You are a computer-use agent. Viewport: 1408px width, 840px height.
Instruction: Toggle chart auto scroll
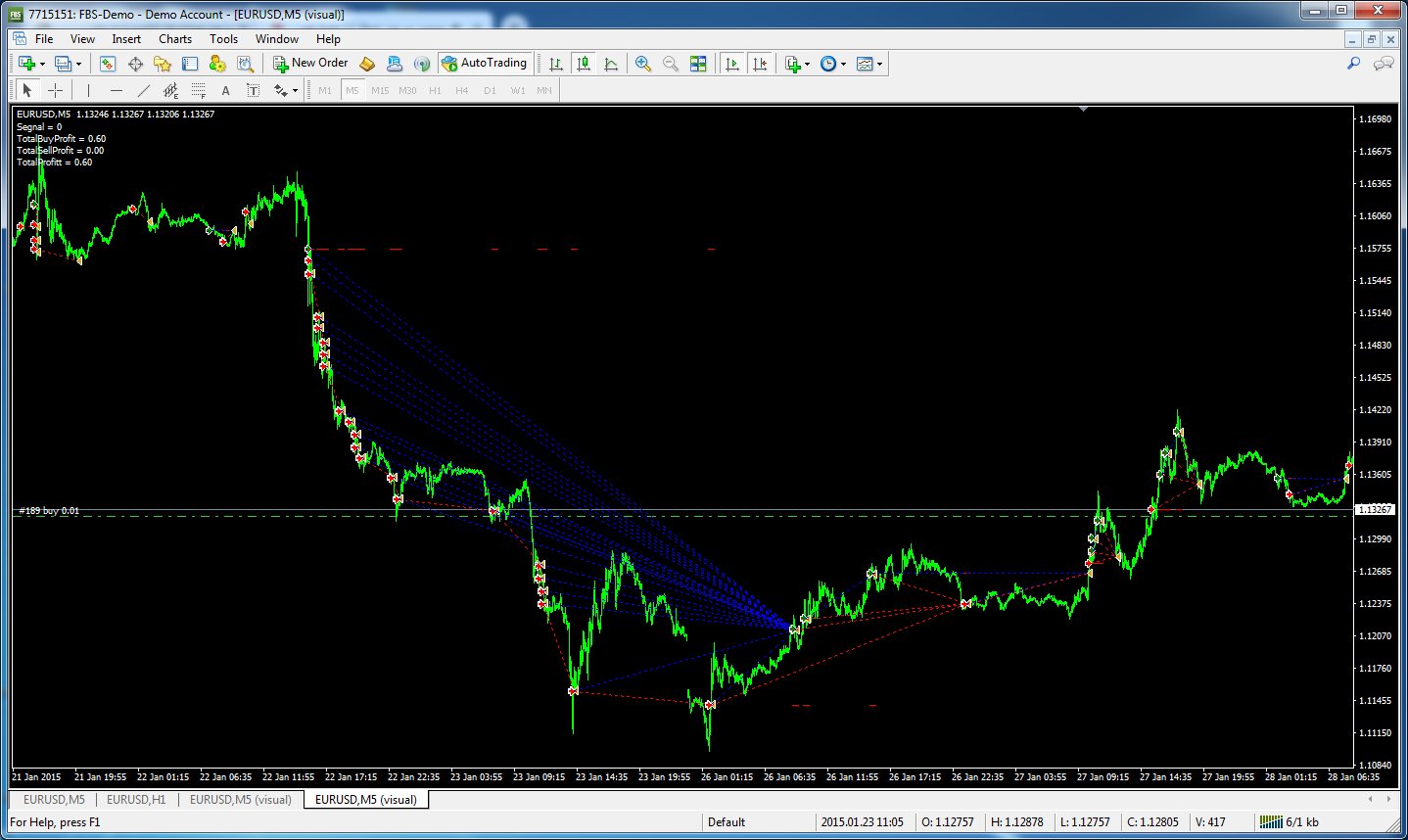[731, 64]
